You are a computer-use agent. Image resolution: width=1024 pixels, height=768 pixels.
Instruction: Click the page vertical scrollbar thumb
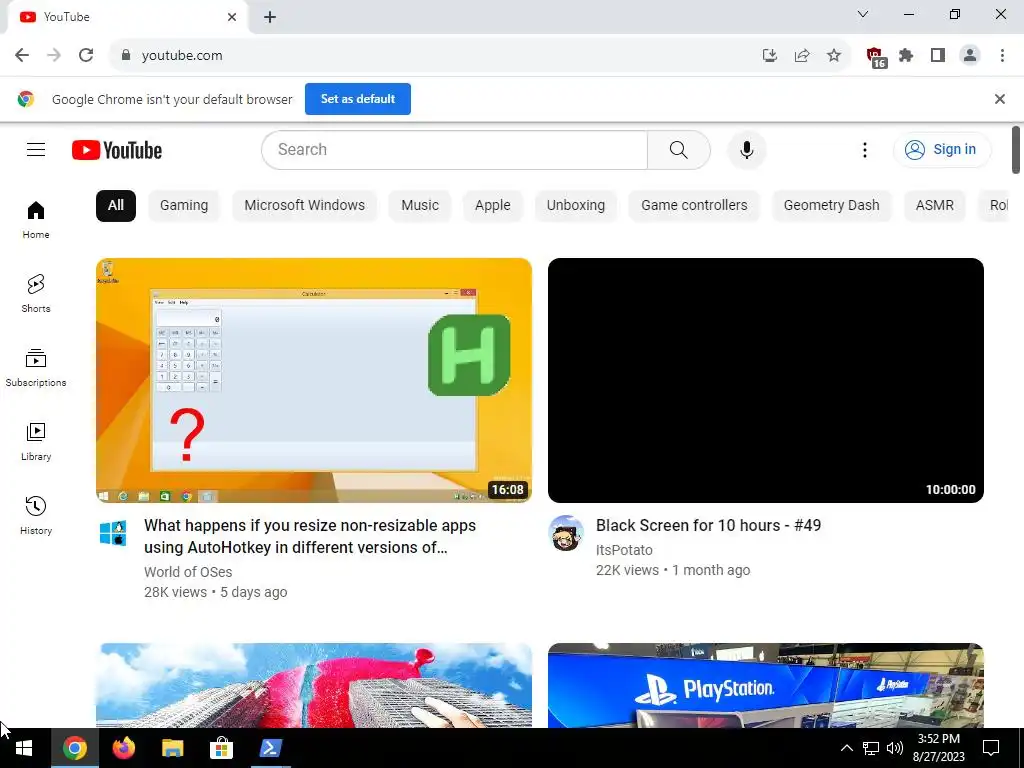click(1016, 150)
